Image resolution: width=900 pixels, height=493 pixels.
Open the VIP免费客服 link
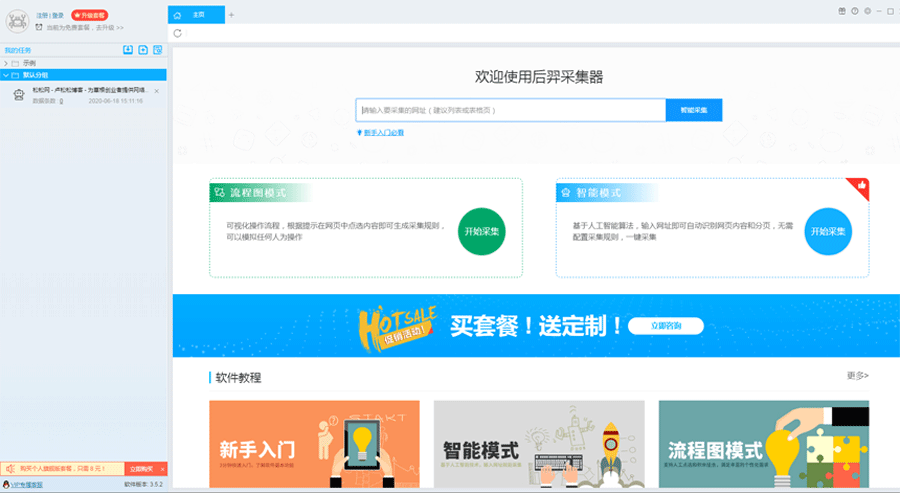[27, 484]
